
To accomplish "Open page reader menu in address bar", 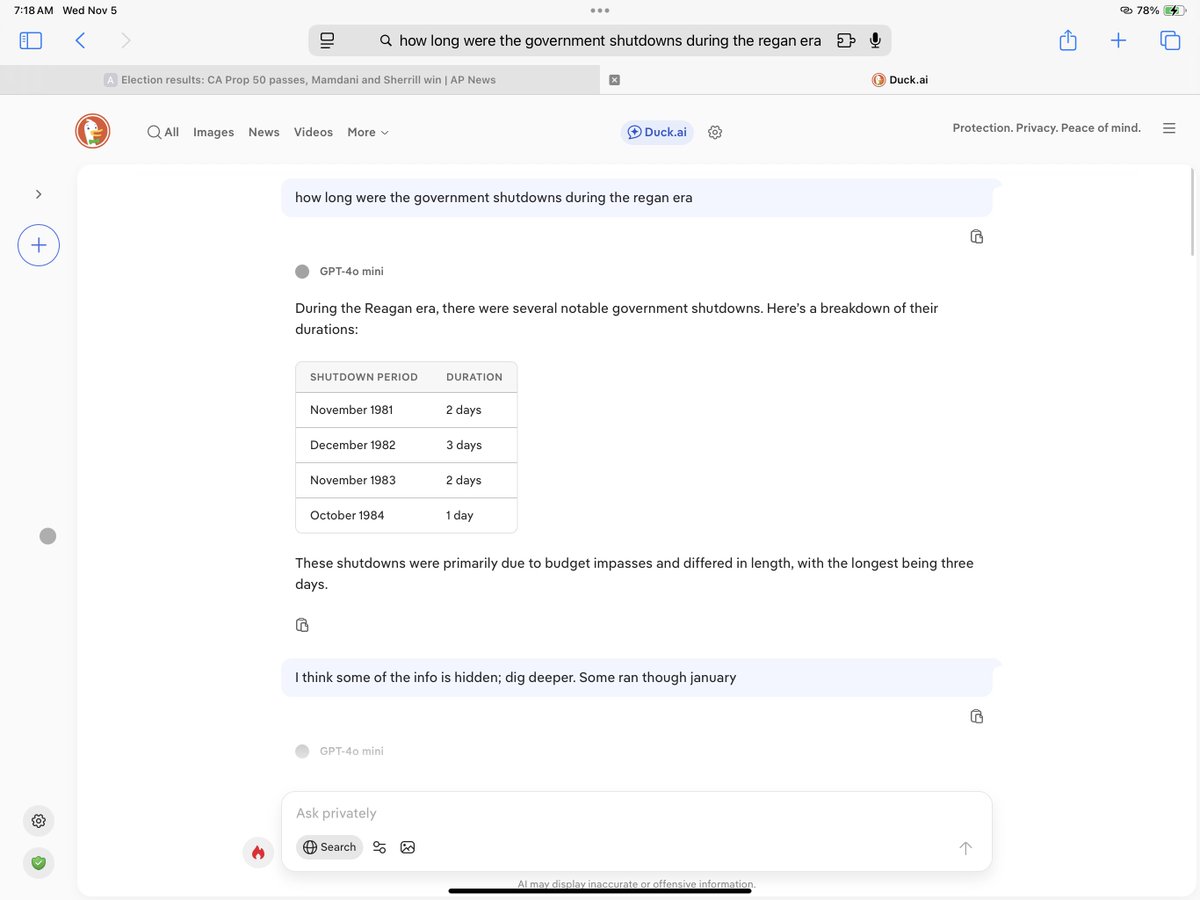I will [x=327, y=41].
